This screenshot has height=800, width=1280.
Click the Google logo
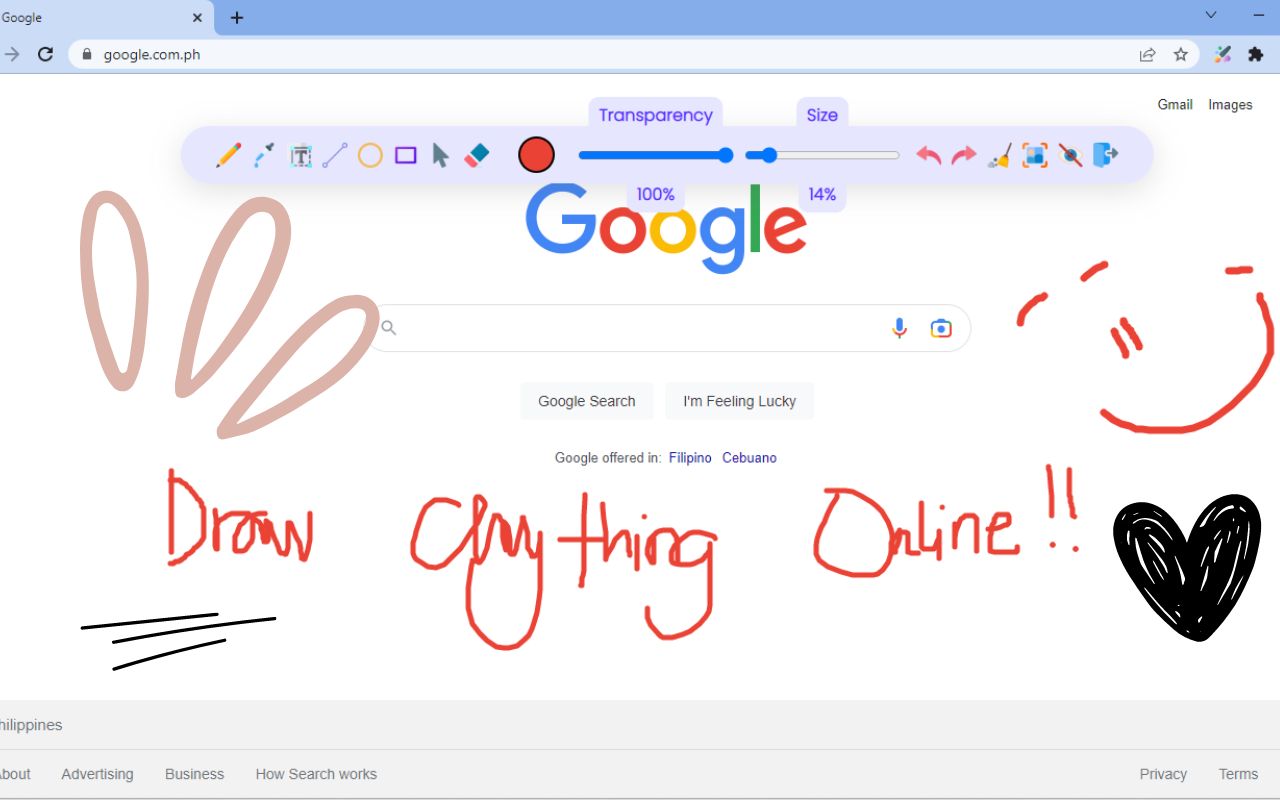[x=666, y=228]
